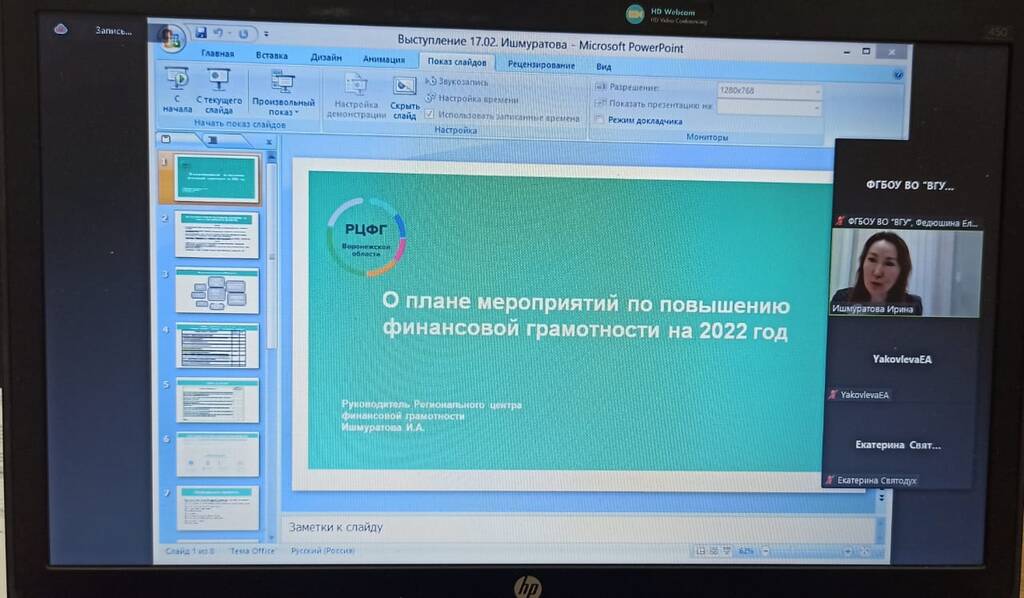The image size is (1024, 598).
Task: Click the Save icon in quick access toolbar
Action: (x=200, y=33)
